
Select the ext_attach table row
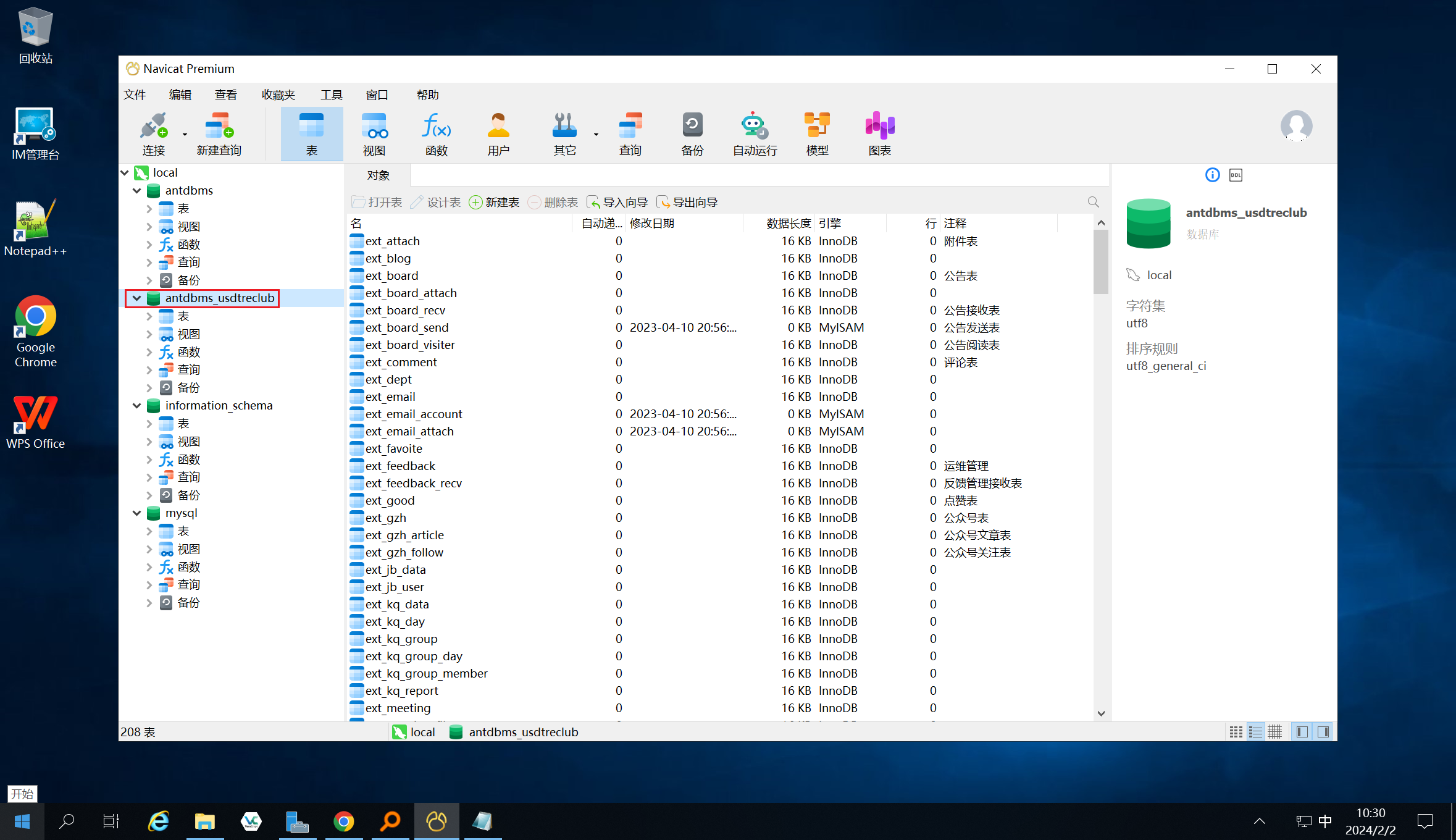(x=720, y=241)
